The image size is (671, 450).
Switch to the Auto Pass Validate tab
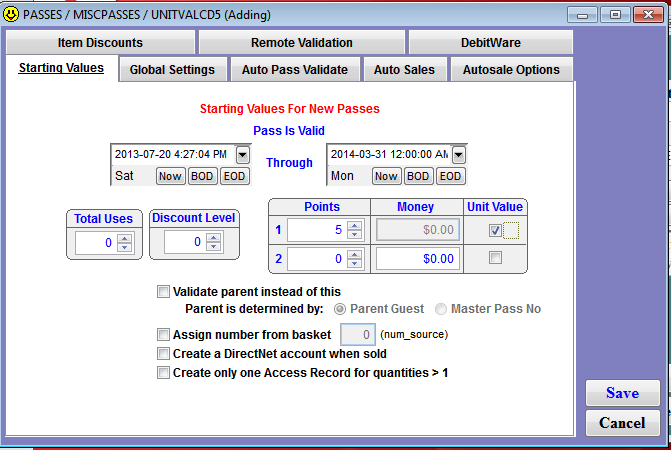click(294, 69)
